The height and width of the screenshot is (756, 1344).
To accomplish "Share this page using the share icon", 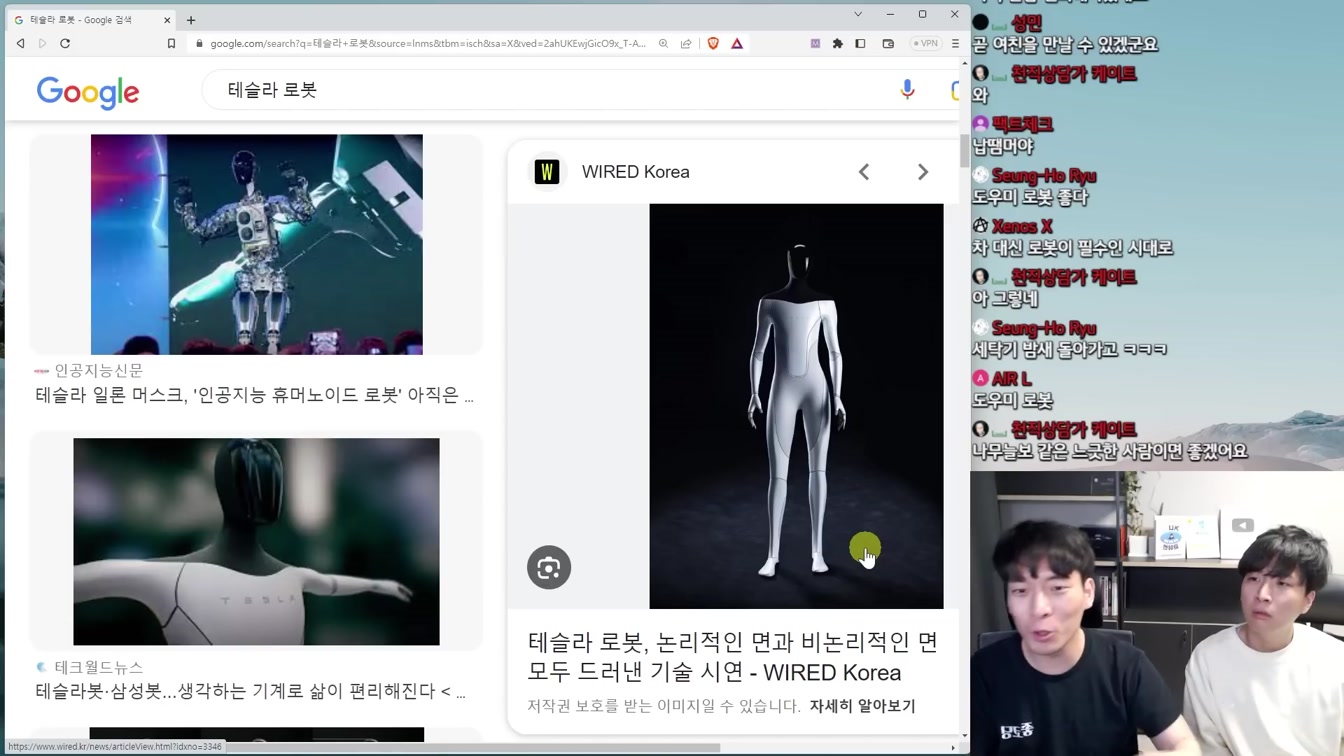I will 686,44.
